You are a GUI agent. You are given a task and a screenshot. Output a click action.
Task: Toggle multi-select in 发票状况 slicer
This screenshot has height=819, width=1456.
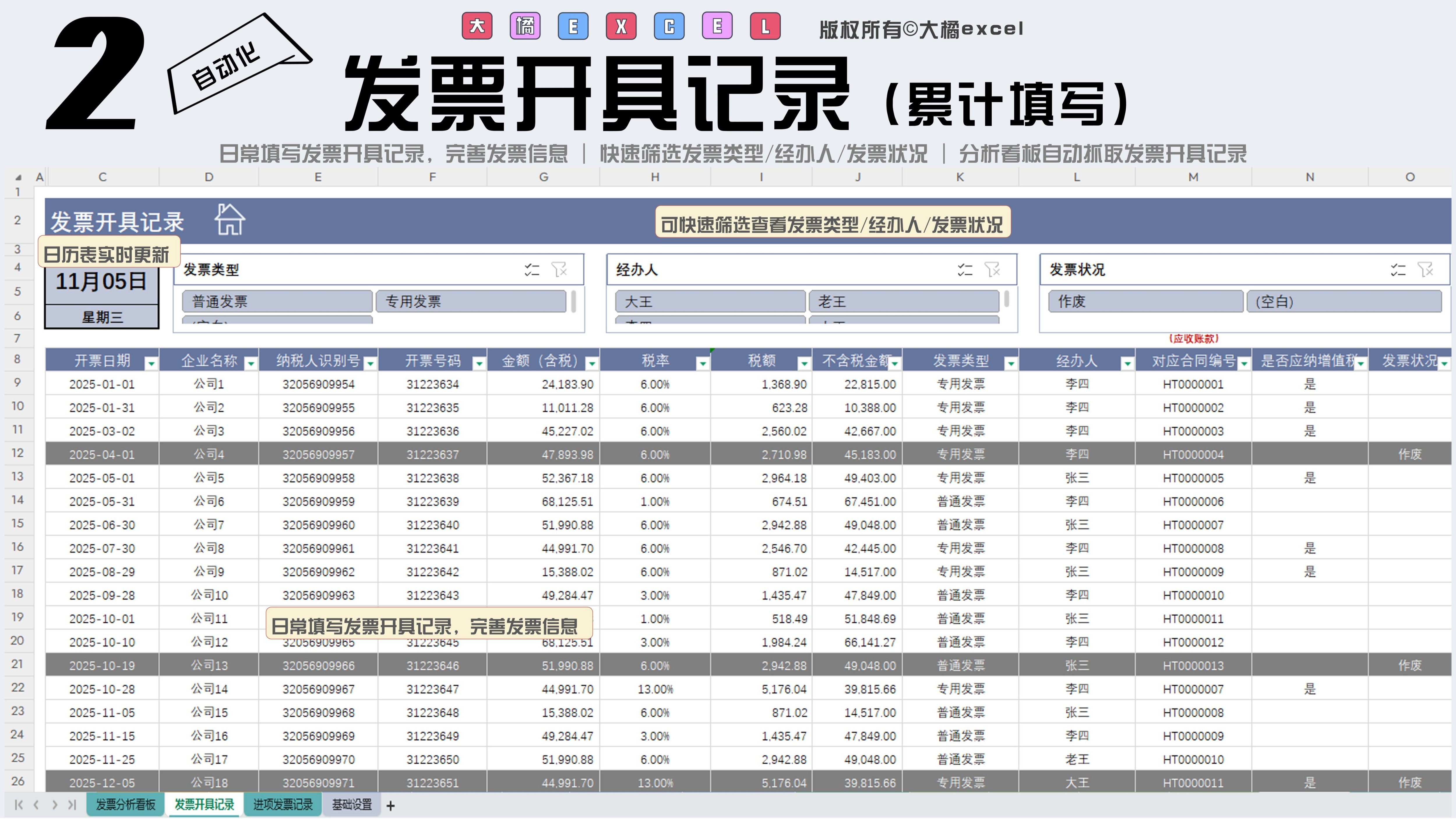(1398, 270)
